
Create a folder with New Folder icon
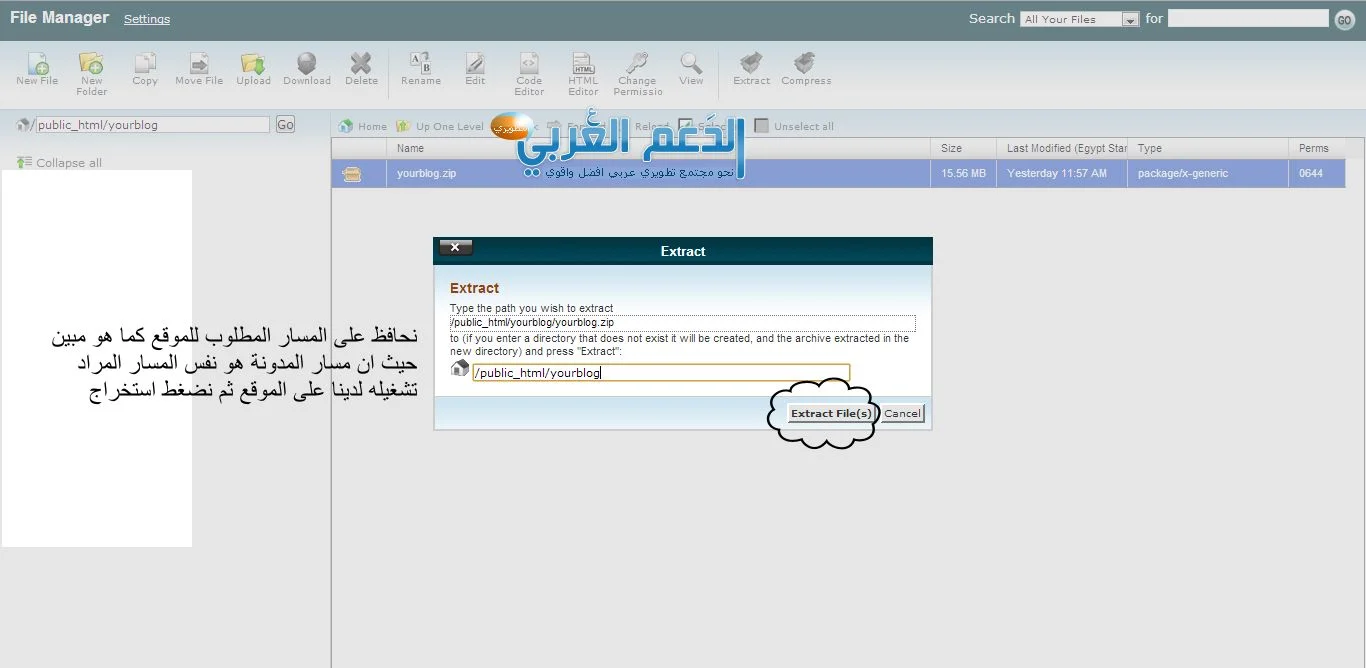coord(91,72)
